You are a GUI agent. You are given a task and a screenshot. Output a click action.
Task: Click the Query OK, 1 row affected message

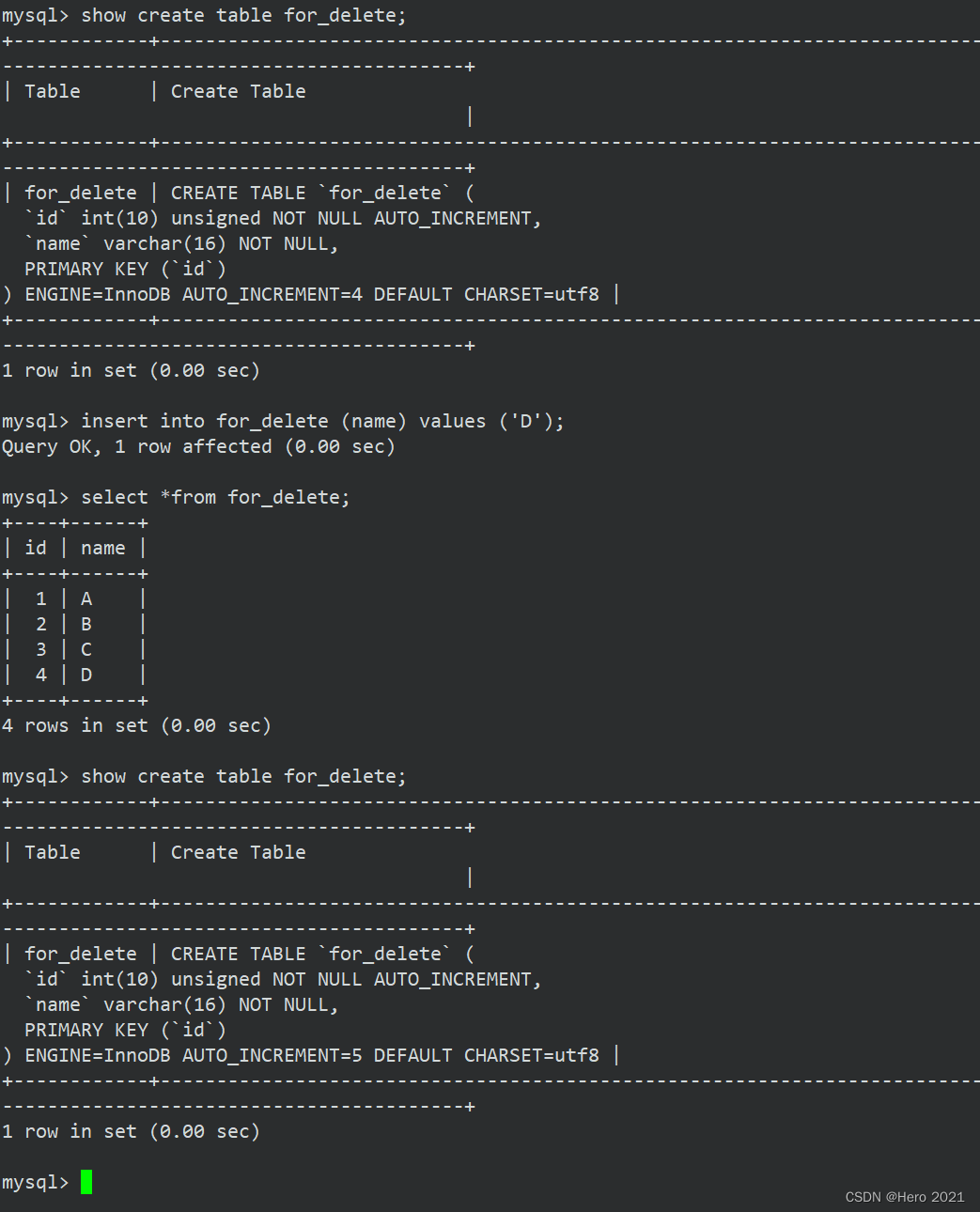[198, 446]
